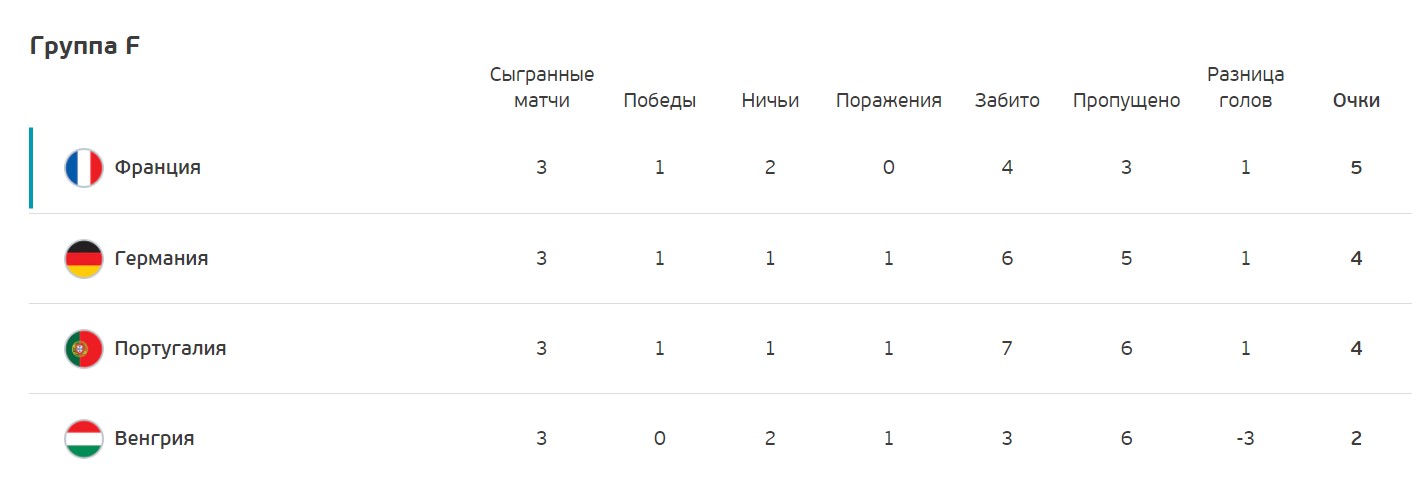Click Hungary's goal difference -3
Viewport: 1428px width, 487px height.
(x=1245, y=439)
